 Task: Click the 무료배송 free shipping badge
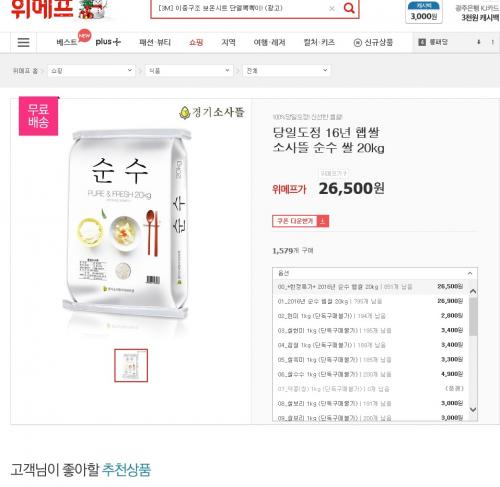[x=38, y=116]
